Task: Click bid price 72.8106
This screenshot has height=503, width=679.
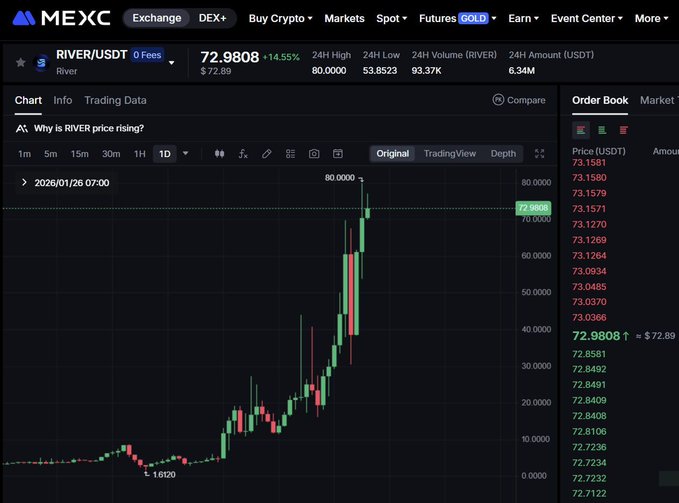Action: 589,432
